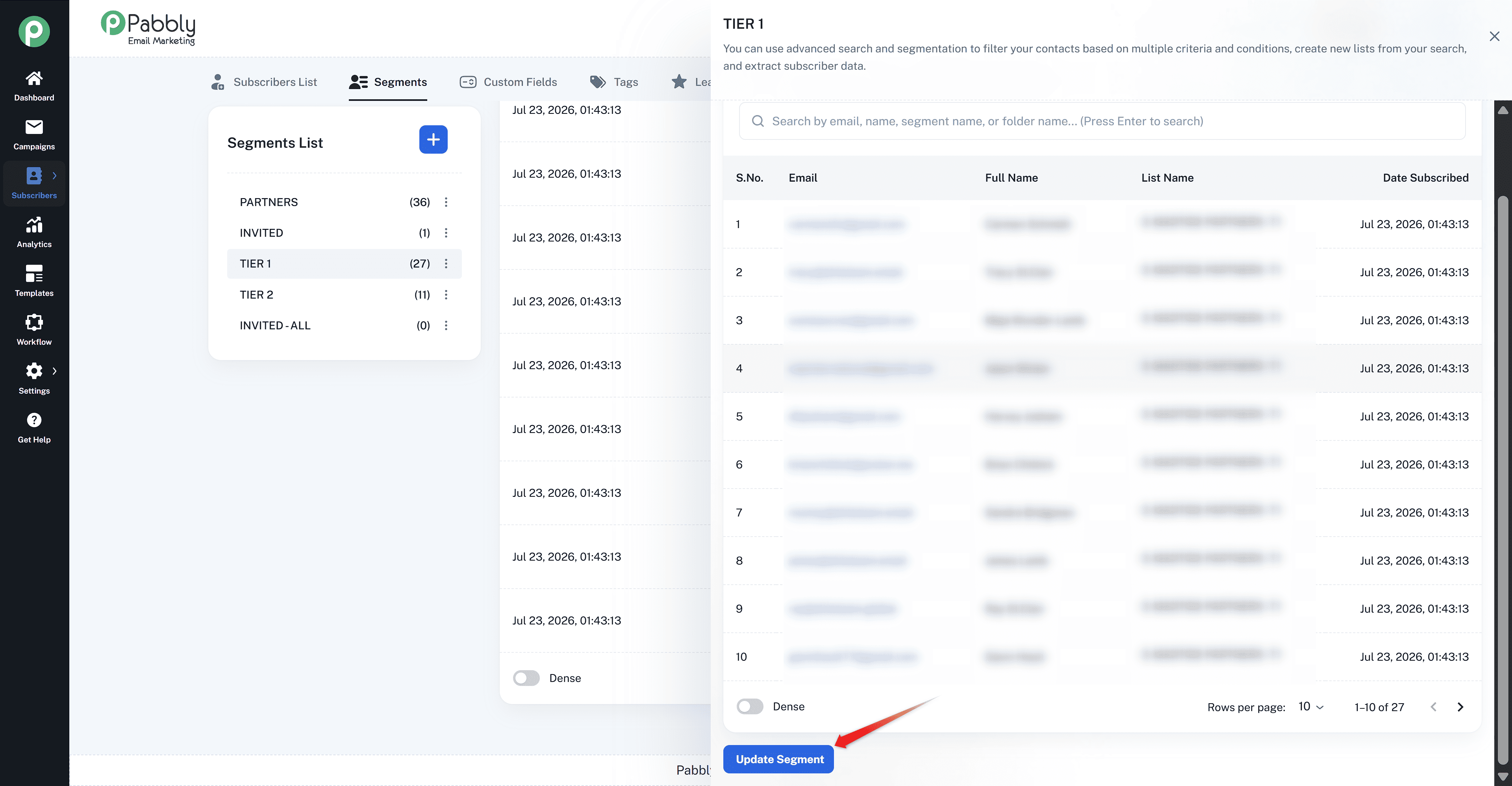
Task: Open Settings gear icon
Action: pyautogui.click(x=34, y=371)
